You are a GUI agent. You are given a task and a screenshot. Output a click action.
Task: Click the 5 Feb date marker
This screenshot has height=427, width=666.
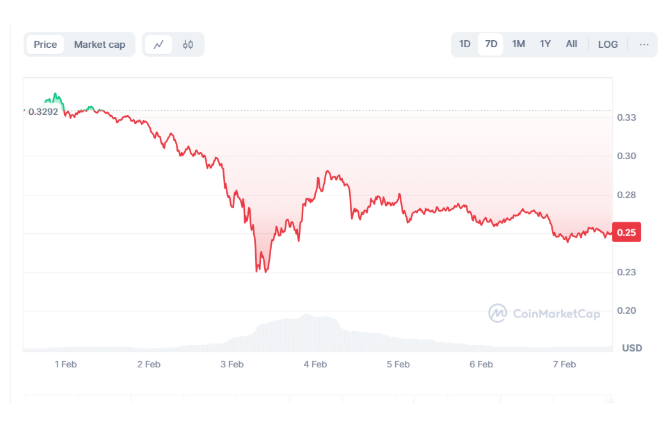tap(398, 365)
